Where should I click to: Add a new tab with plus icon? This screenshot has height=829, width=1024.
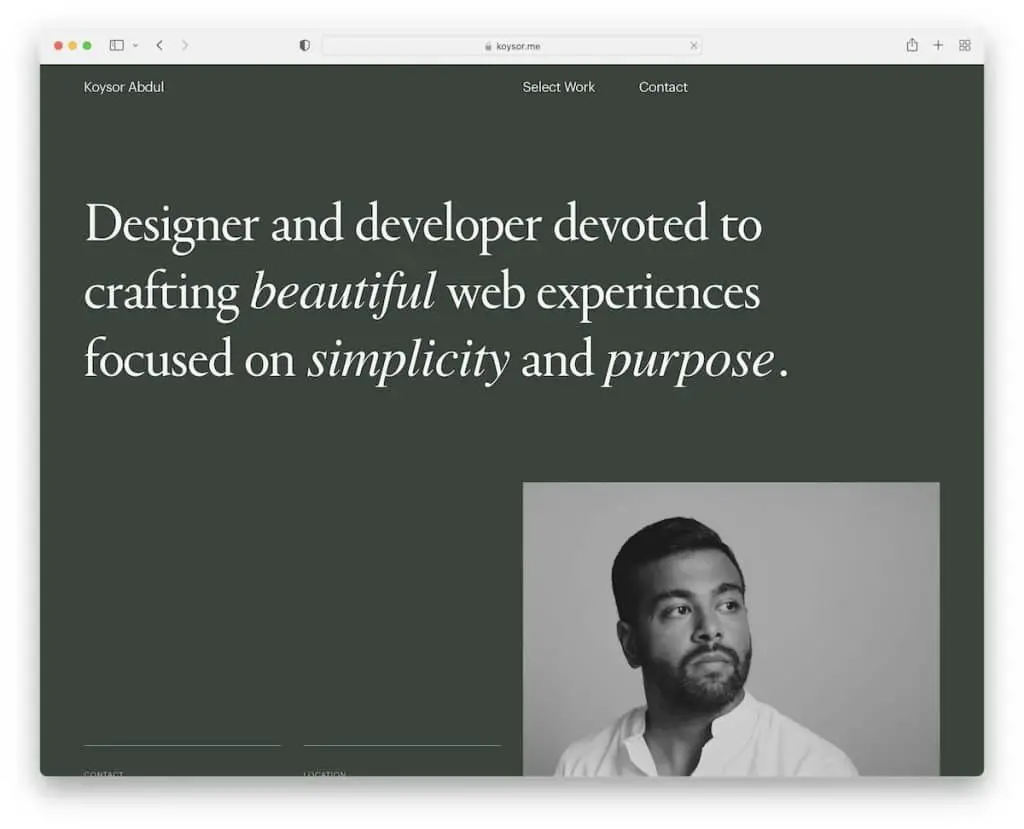pos(938,45)
